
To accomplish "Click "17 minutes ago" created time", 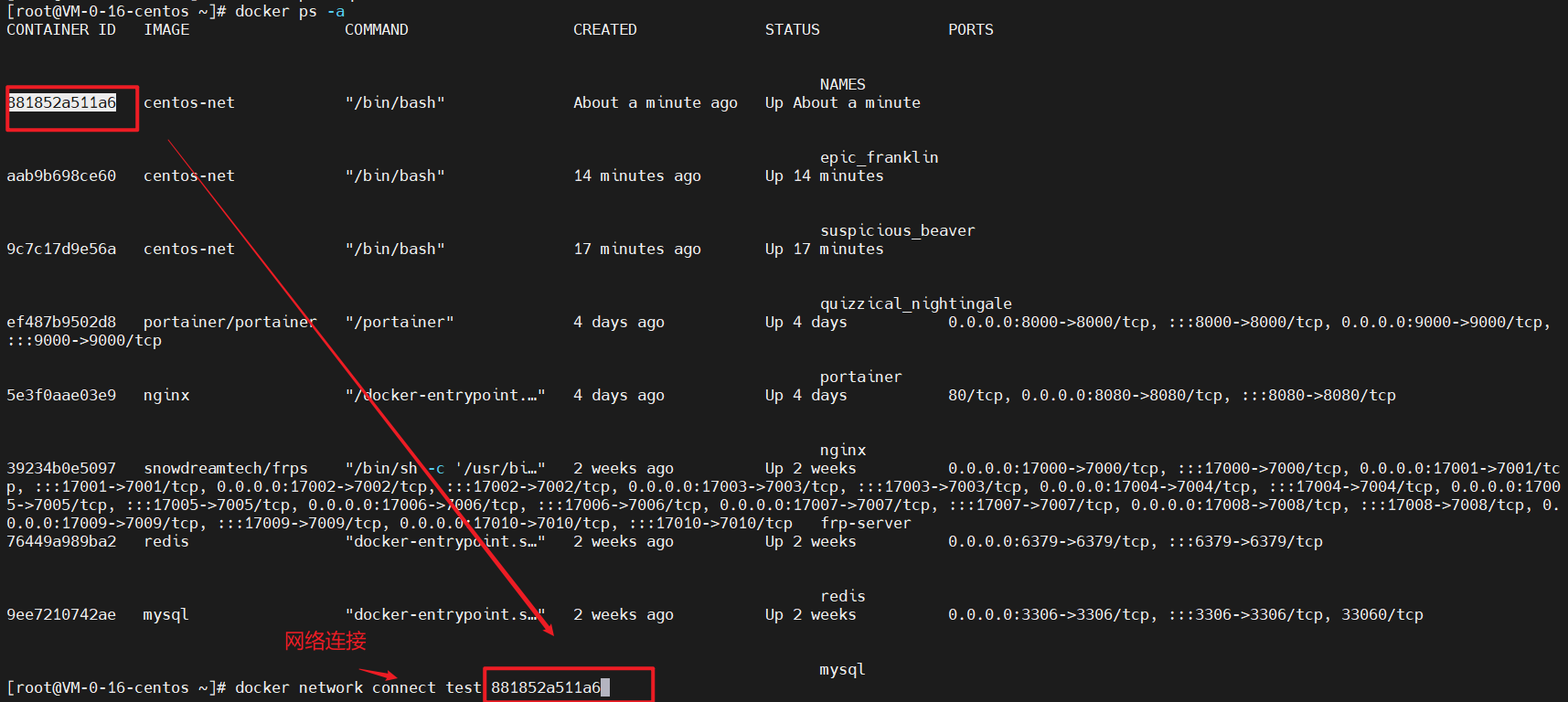I will 637,249.
